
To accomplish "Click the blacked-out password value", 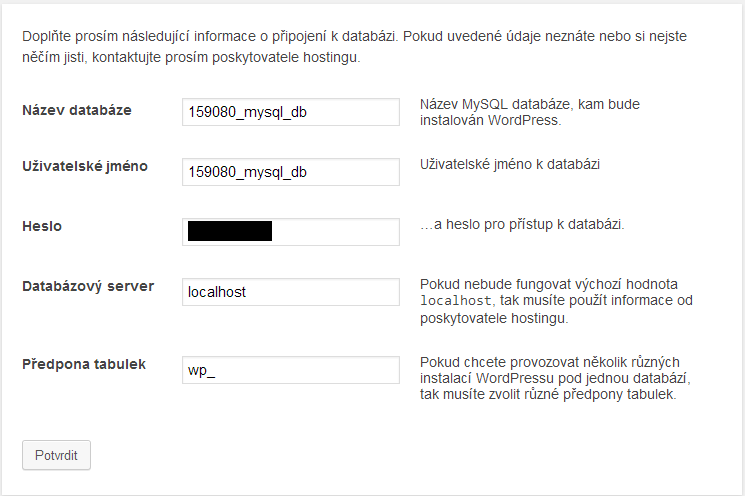I will pyautogui.click(x=230, y=231).
